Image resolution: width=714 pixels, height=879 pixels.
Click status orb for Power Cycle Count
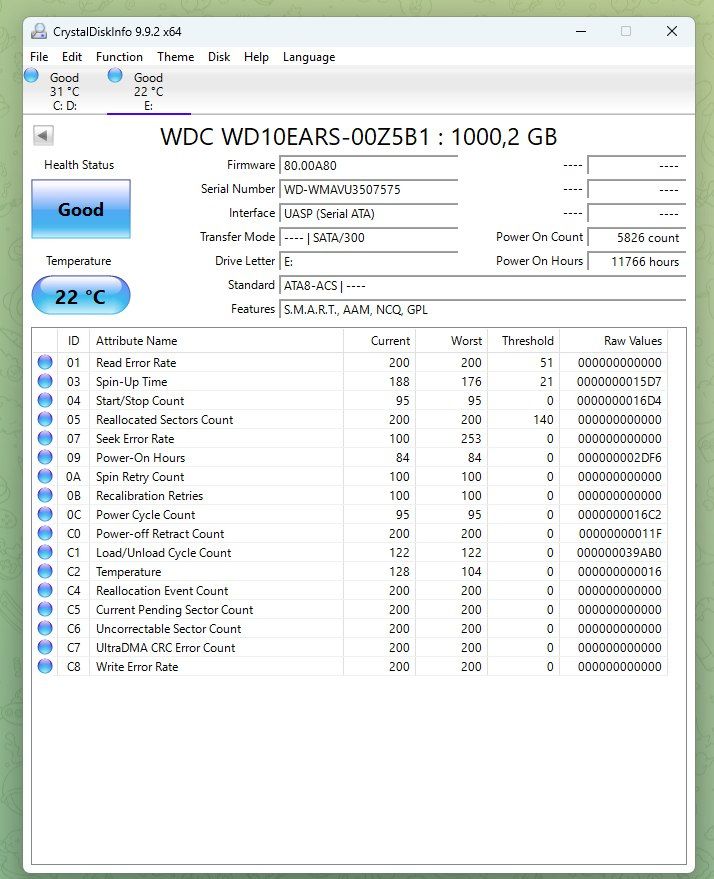(x=45, y=514)
